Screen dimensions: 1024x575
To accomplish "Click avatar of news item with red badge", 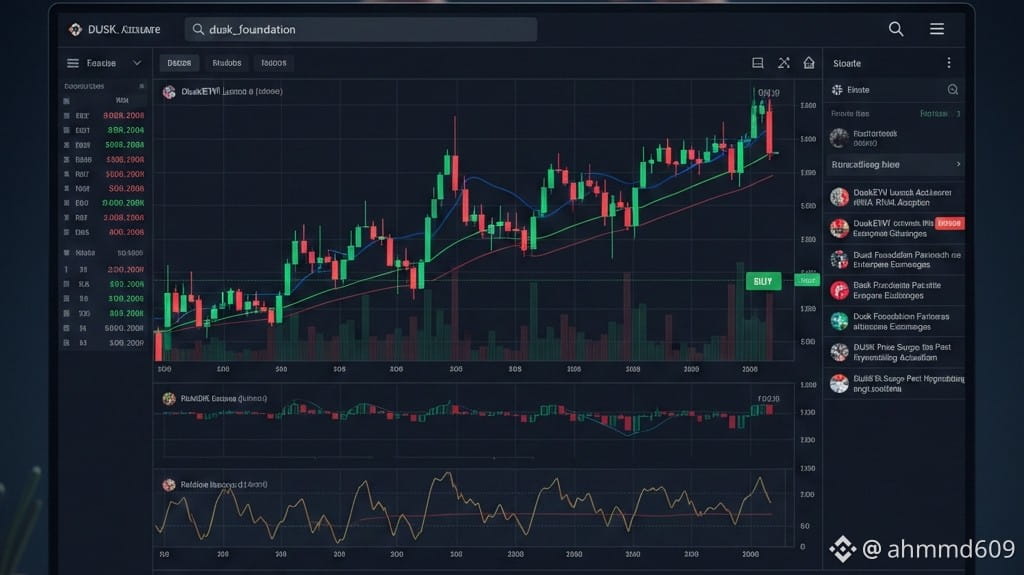I will click(x=839, y=228).
